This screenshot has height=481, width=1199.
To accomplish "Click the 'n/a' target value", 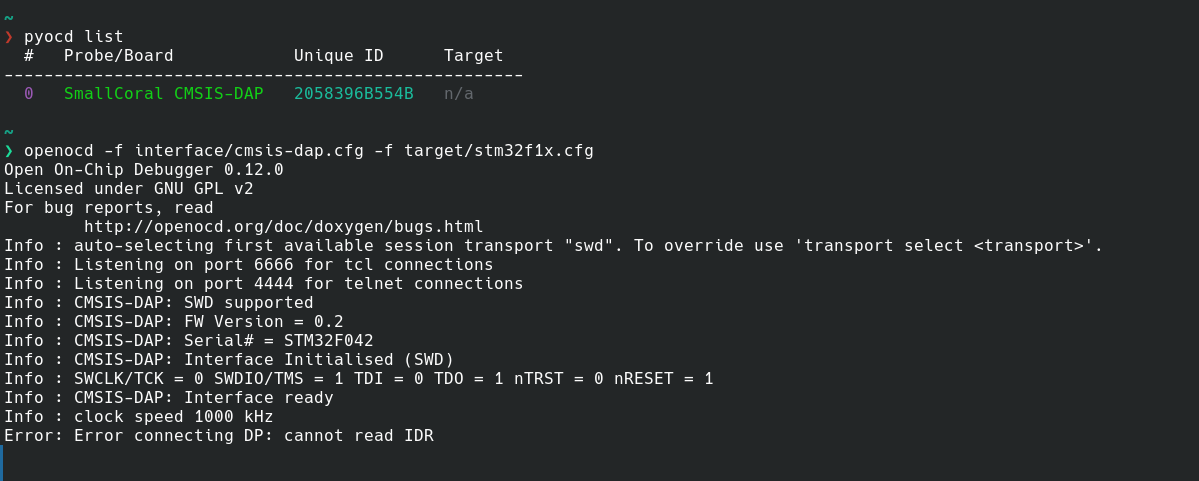I will pyautogui.click(x=458, y=94).
